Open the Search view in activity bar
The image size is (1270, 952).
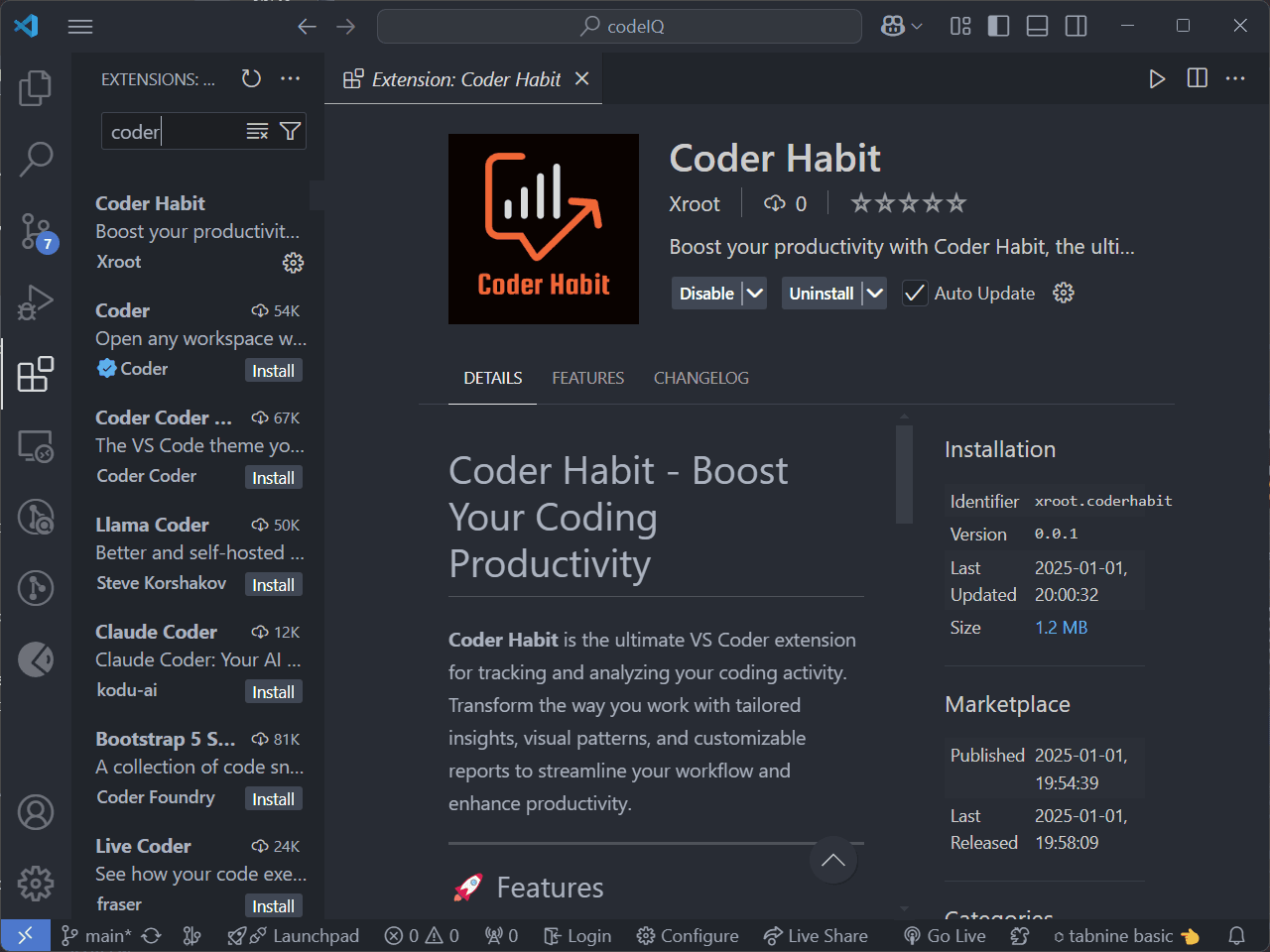click(36, 159)
